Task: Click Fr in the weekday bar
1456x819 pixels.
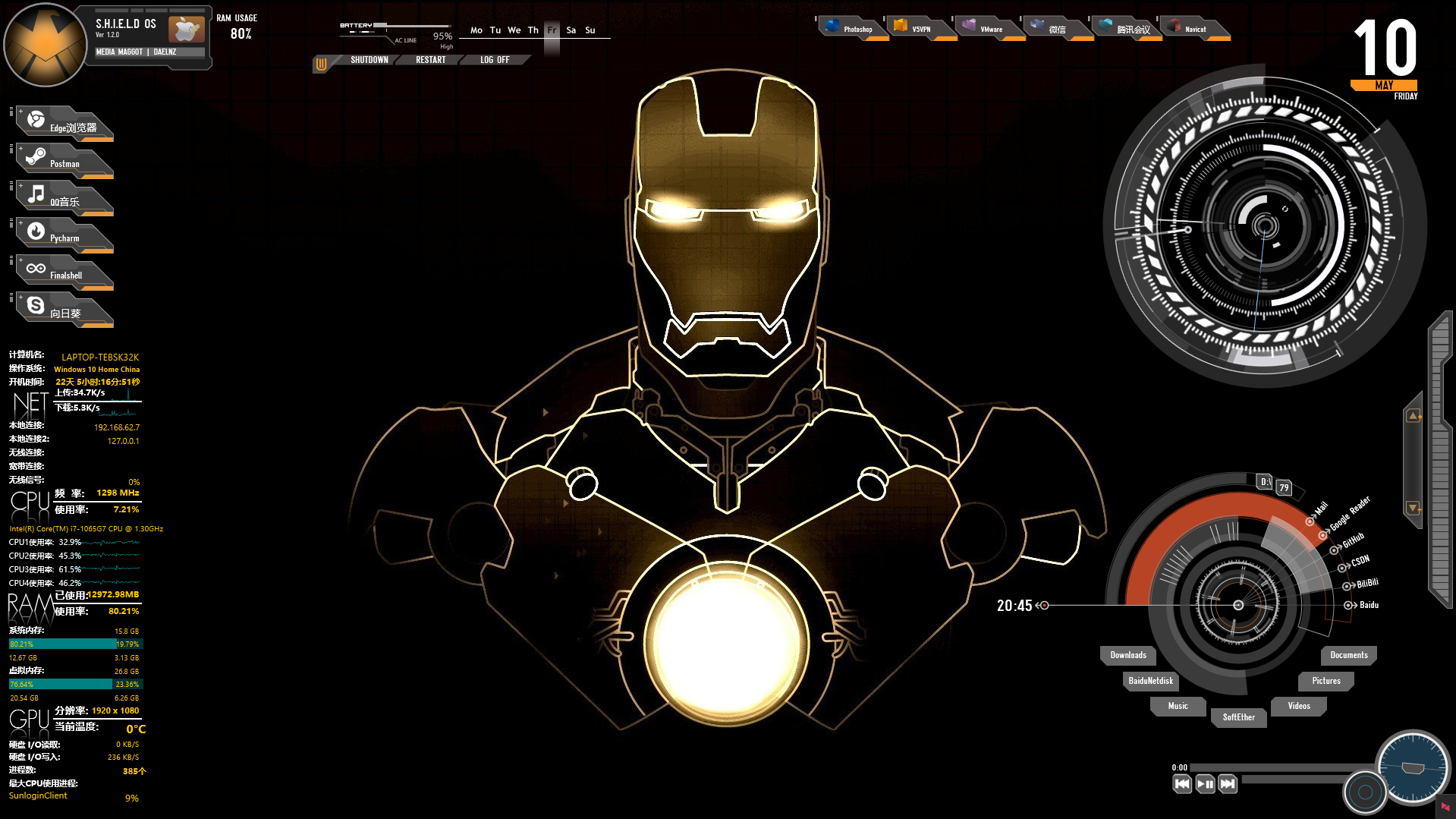Action: click(552, 30)
